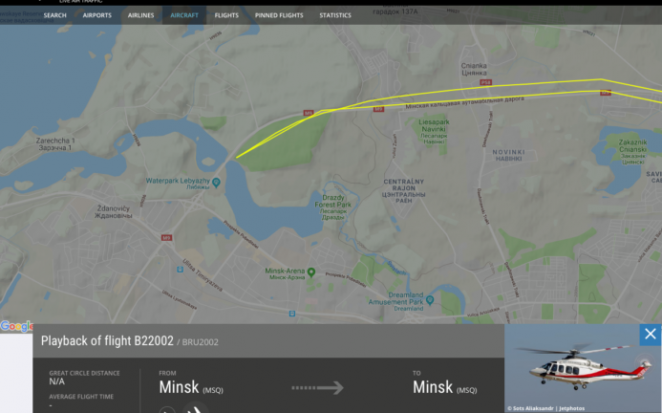Open the destination airport Minsk (MSQ) link
Viewport: 662px width, 413px height.
(445, 387)
